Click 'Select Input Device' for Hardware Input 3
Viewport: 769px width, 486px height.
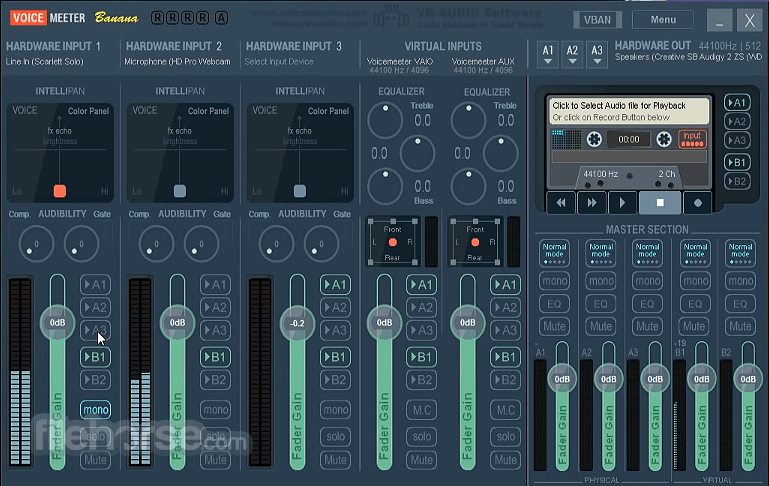tap(279, 62)
